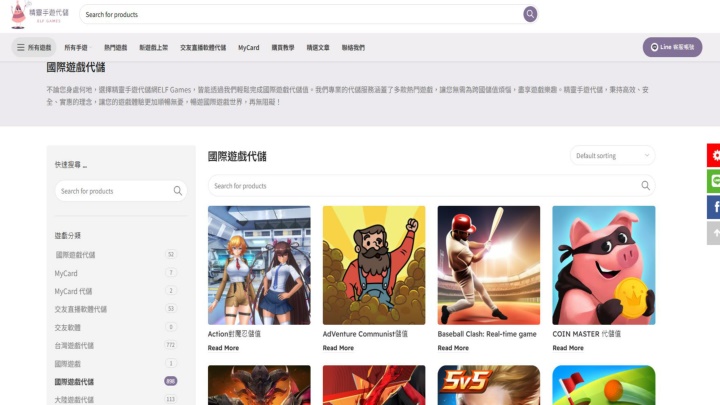Viewport: 720px width, 405px height.
Task: Go to 新遊戲上架 in navigation
Action: (154, 47)
